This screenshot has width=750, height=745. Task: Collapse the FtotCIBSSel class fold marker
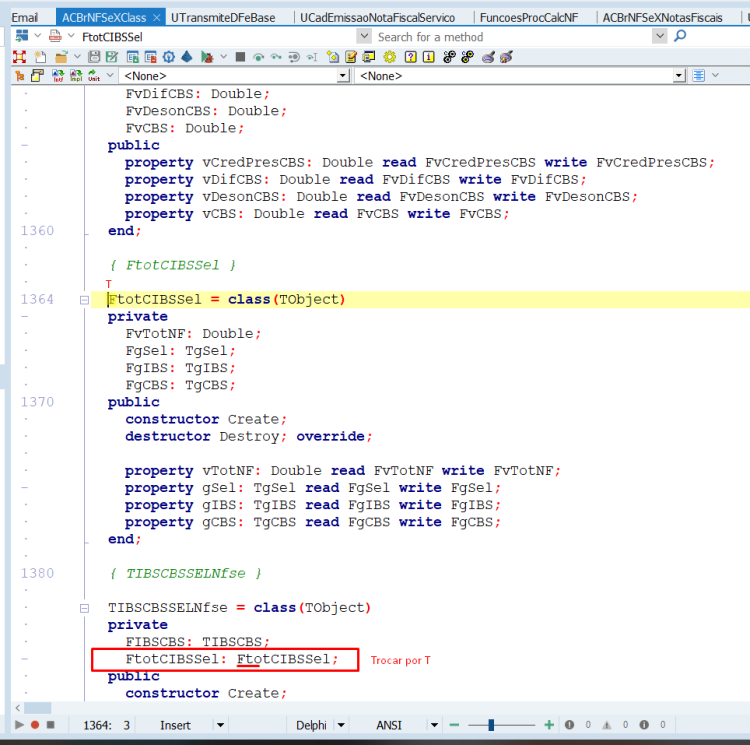point(84,300)
